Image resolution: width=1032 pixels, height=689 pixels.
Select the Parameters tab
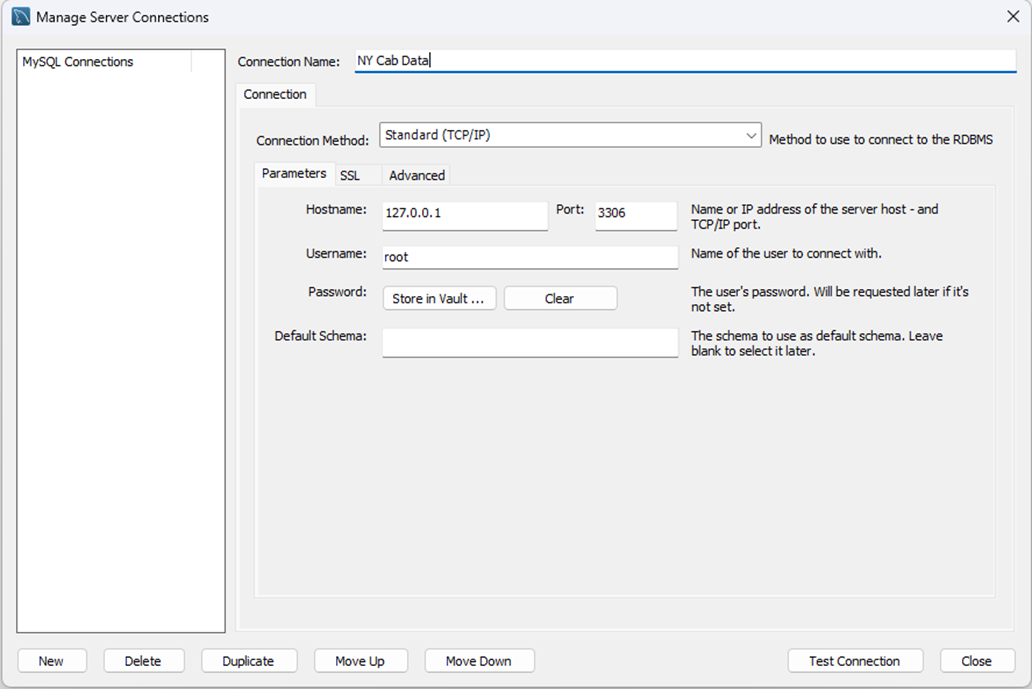pos(294,173)
